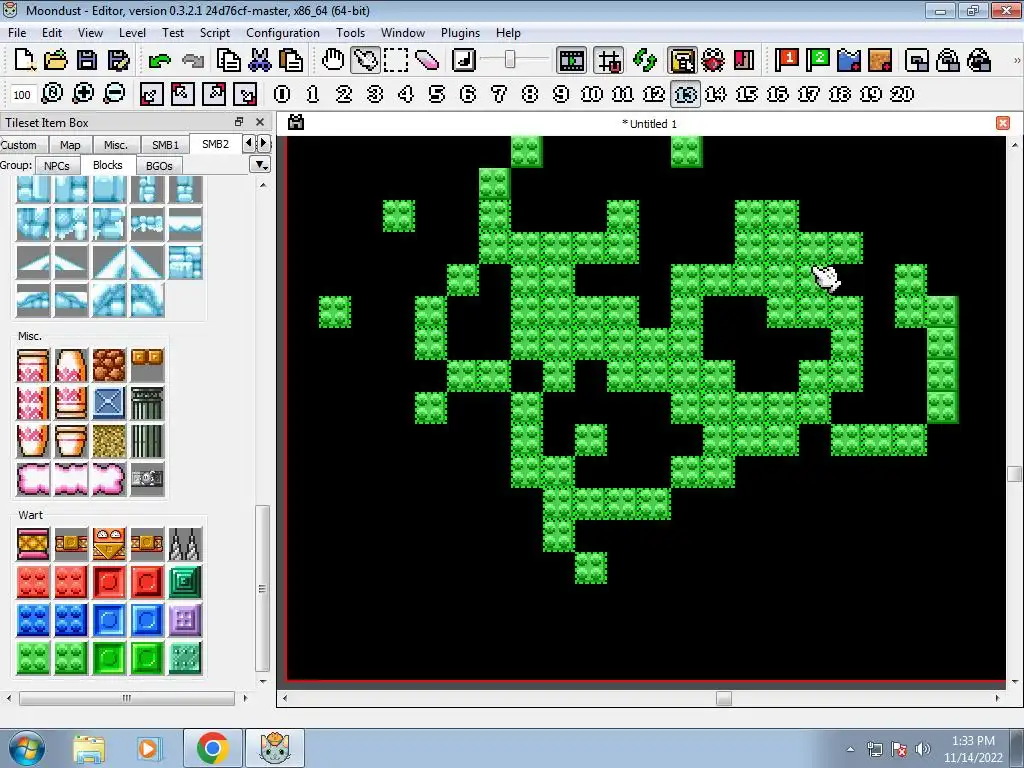Go to bottom-right section corner arrow

click(x=246, y=94)
